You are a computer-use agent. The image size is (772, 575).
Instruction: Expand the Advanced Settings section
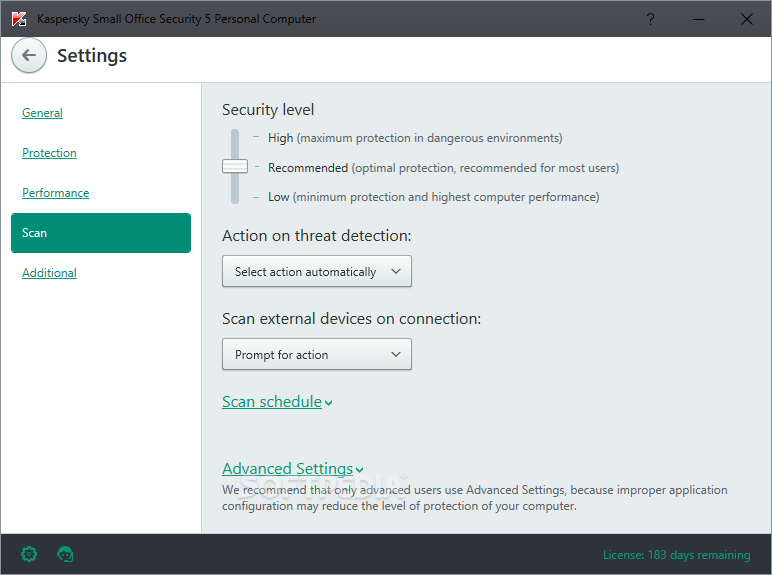coord(293,469)
